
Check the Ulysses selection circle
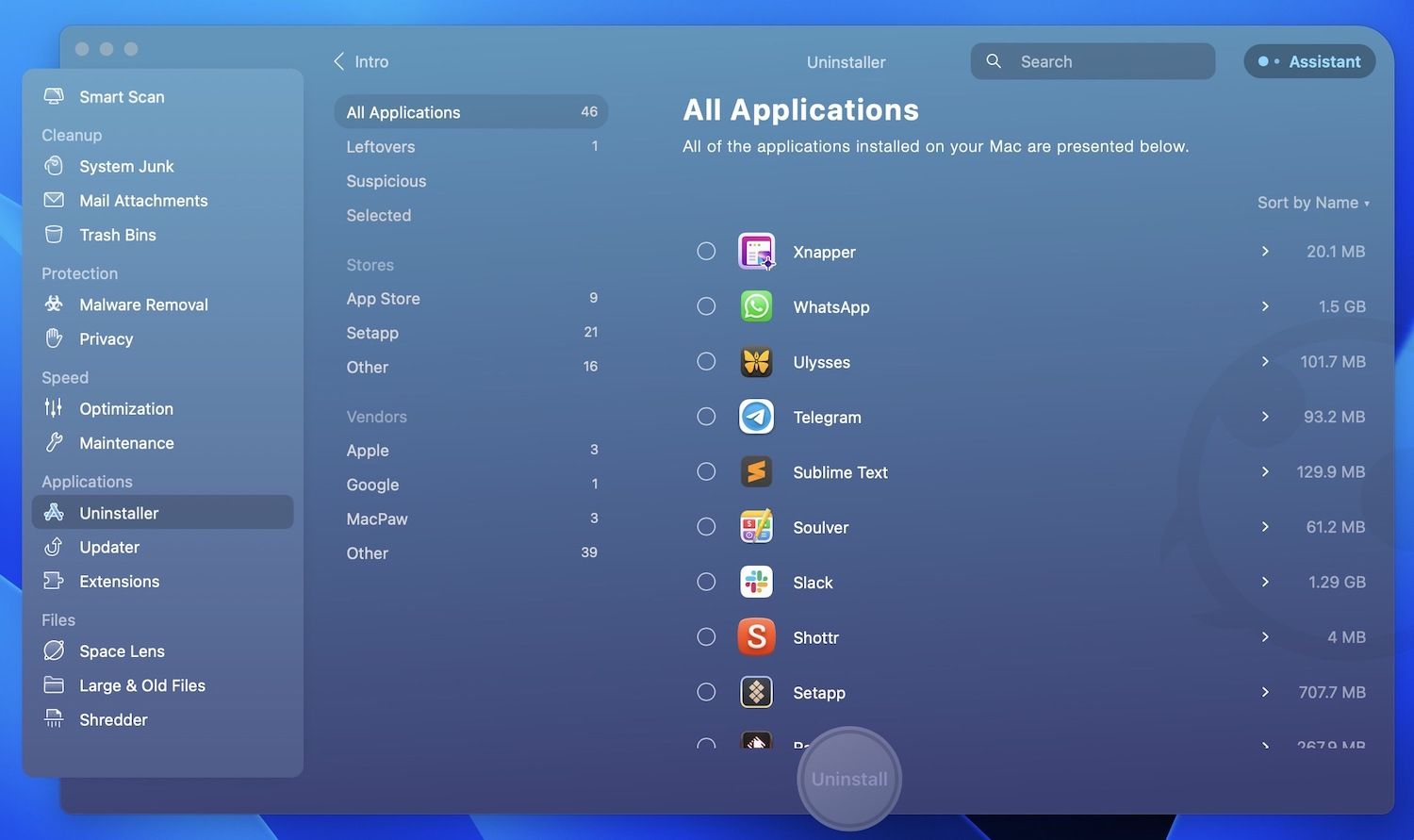(706, 361)
